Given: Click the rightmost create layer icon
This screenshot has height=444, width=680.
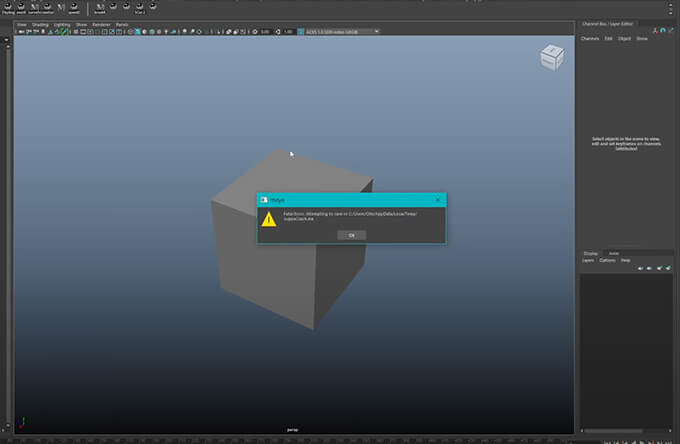Looking at the screenshot, I should point(667,268).
